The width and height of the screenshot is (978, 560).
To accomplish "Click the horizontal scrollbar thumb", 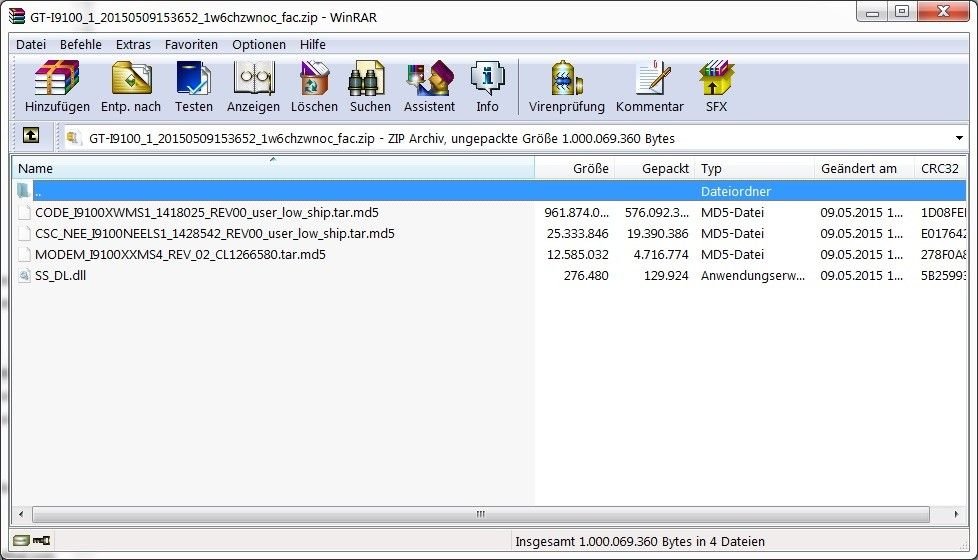I will [480, 514].
